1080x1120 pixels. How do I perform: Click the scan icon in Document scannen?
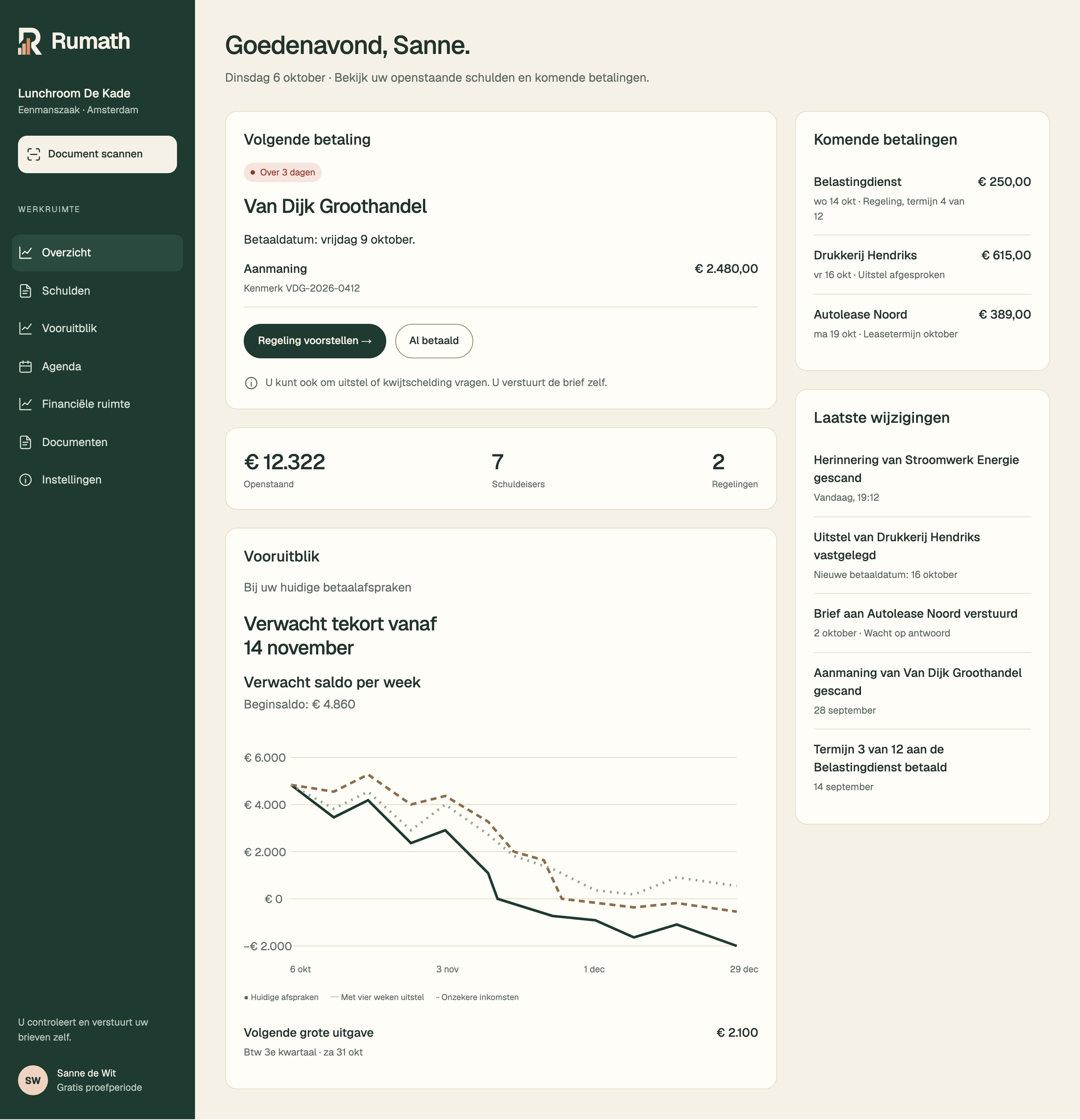tap(34, 154)
